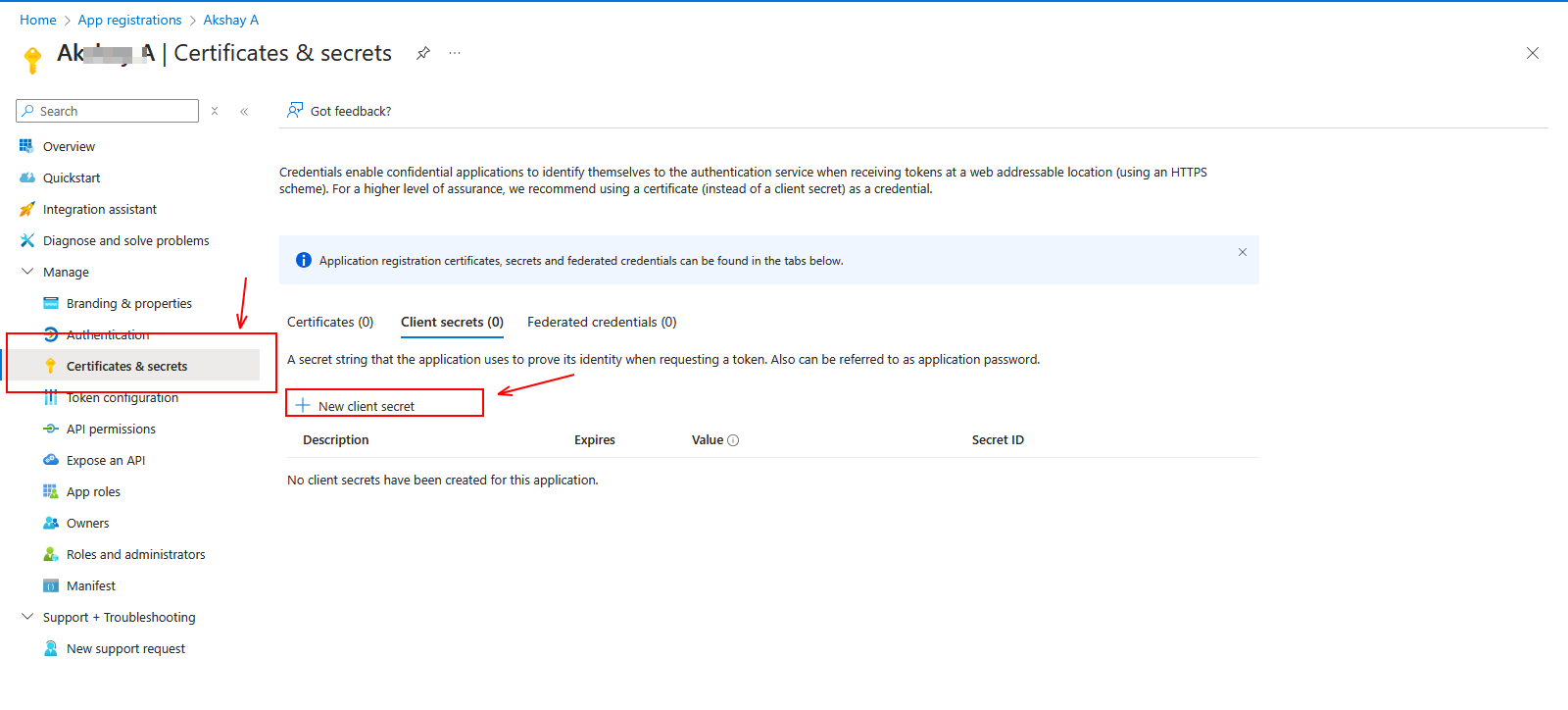Click the Integration assistant rocket icon
1568x710 pixels.
pyautogui.click(x=26, y=209)
